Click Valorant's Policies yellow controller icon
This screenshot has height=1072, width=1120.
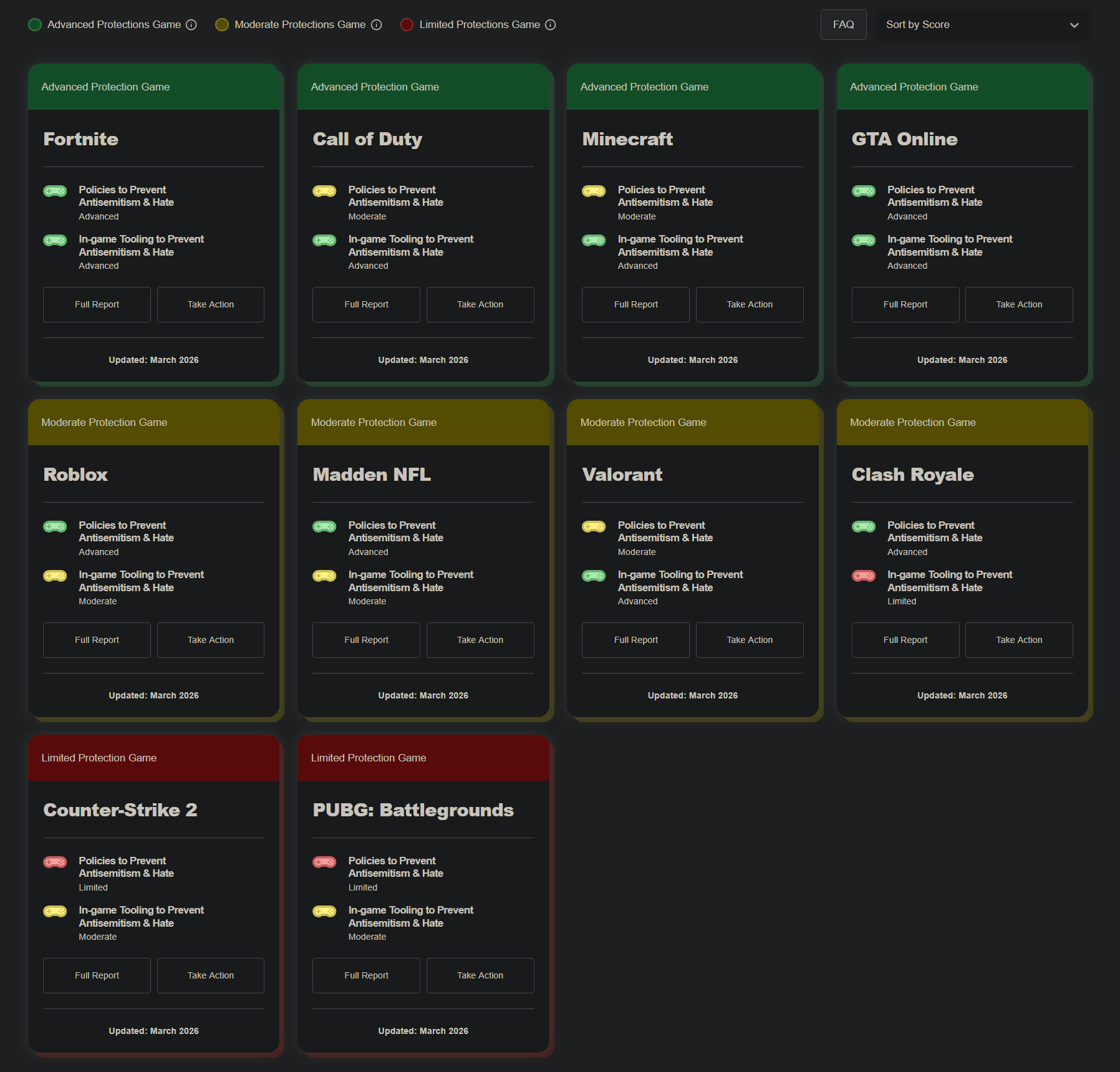tap(594, 526)
